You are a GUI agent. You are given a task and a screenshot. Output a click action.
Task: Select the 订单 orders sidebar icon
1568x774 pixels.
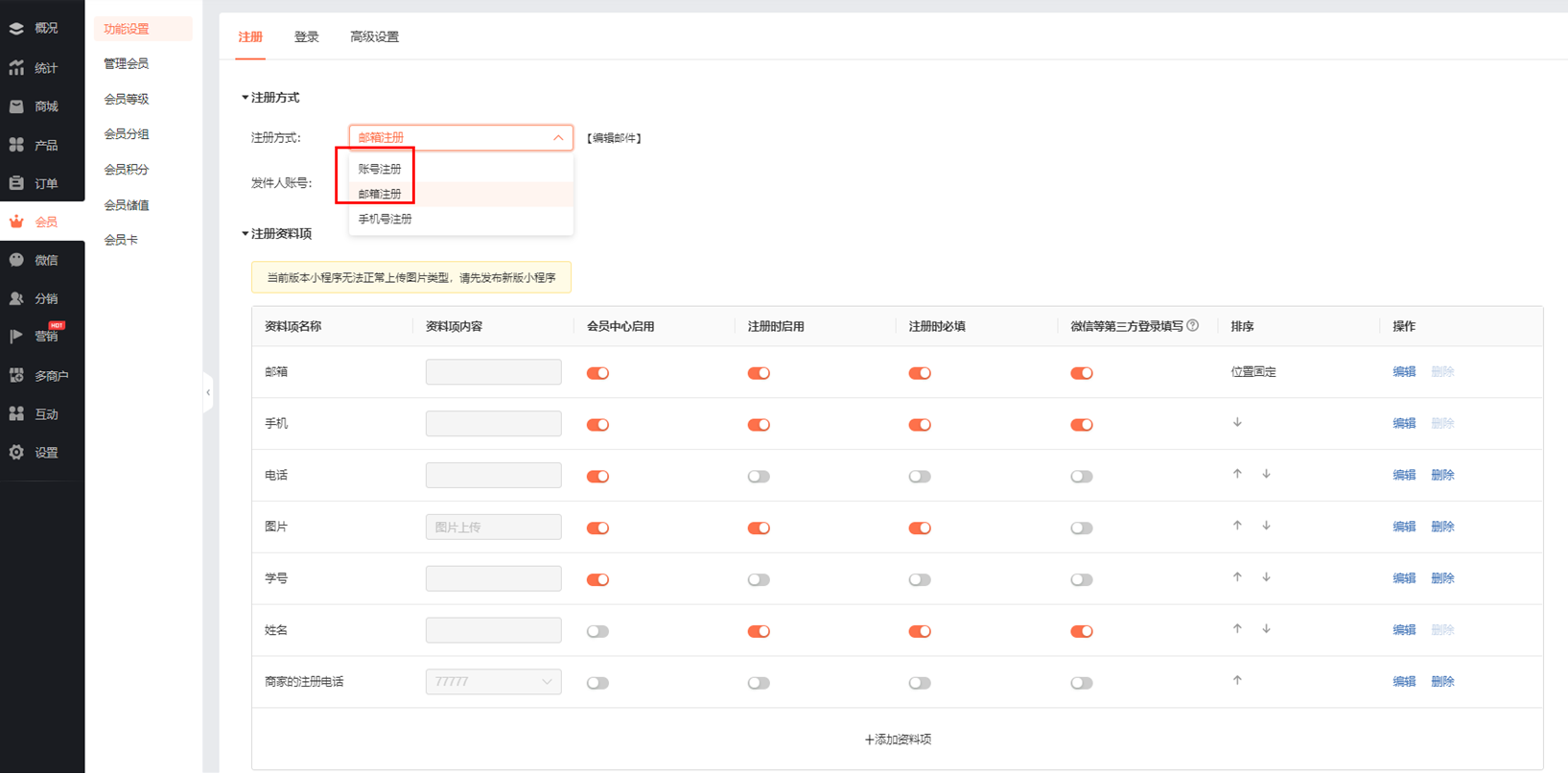click(x=16, y=183)
